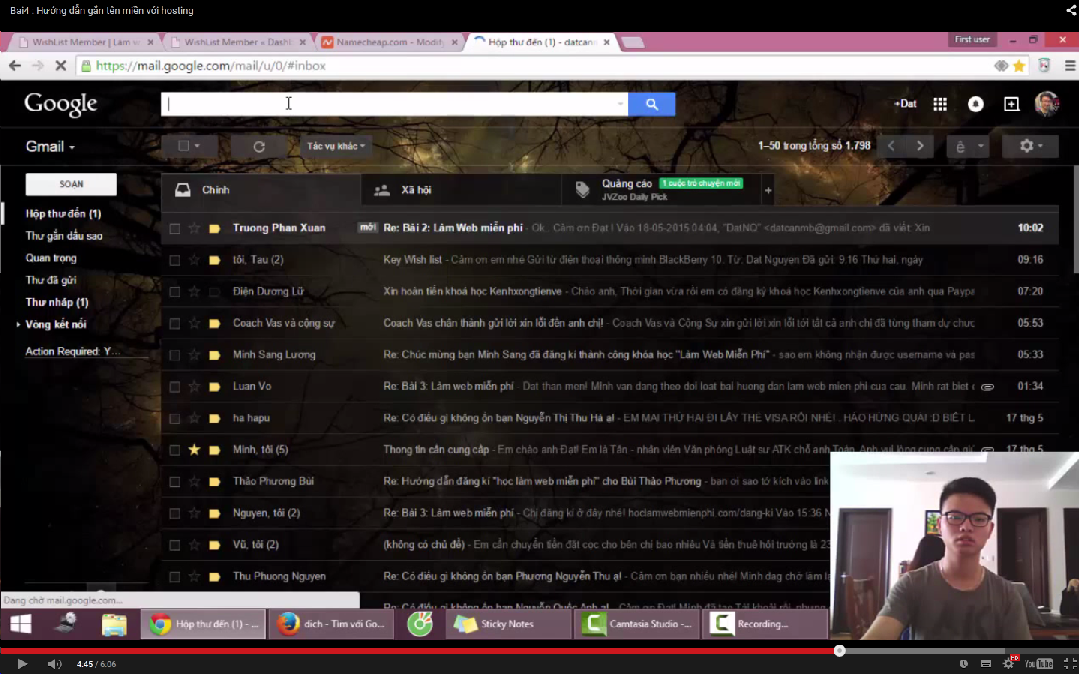Expand the 'Tác vụ khác' dropdown
The height and width of the screenshot is (675, 1080).
tap(336, 146)
